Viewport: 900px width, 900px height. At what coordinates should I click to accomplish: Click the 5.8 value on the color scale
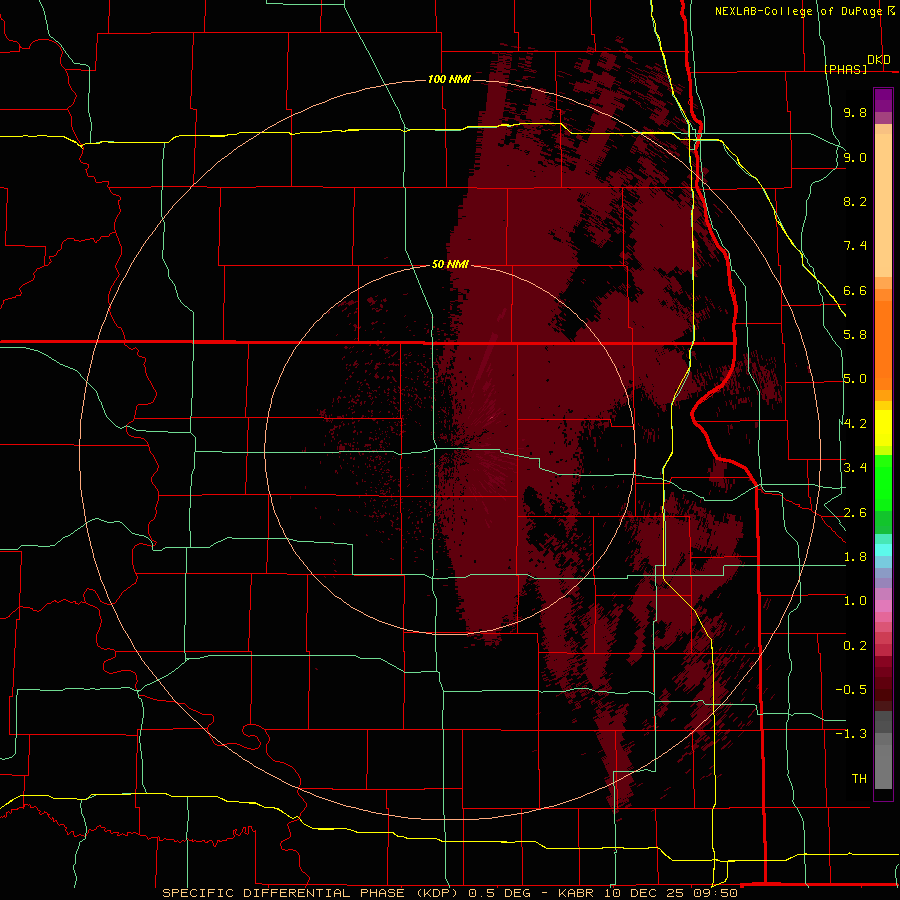855,335
